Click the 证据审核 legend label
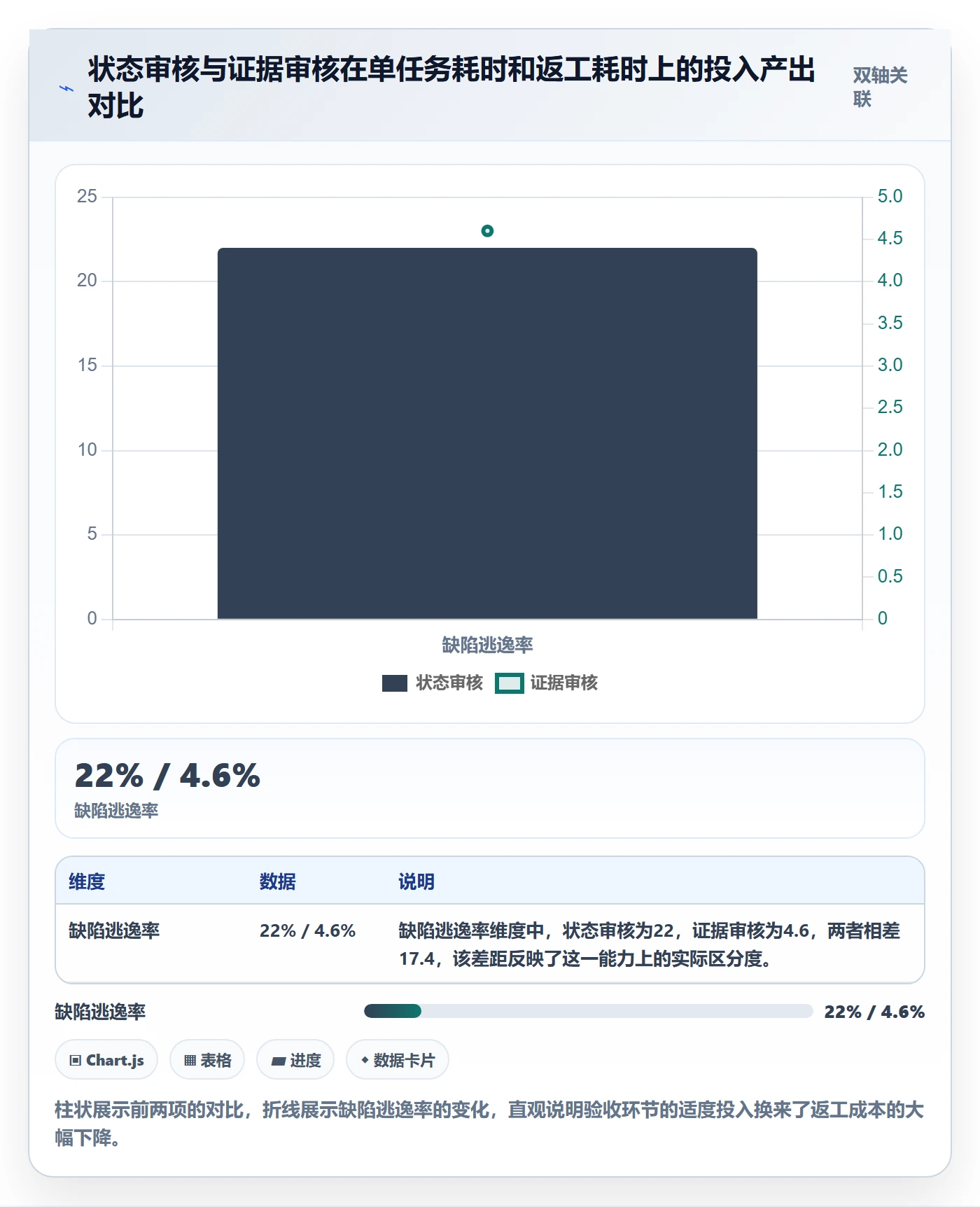Viewport: 980px width, 1207px height. click(563, 683)
